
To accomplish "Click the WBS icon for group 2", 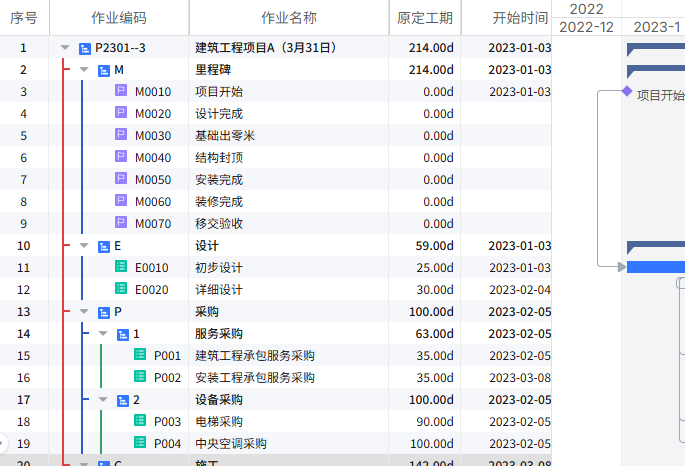I will point(122,399).
